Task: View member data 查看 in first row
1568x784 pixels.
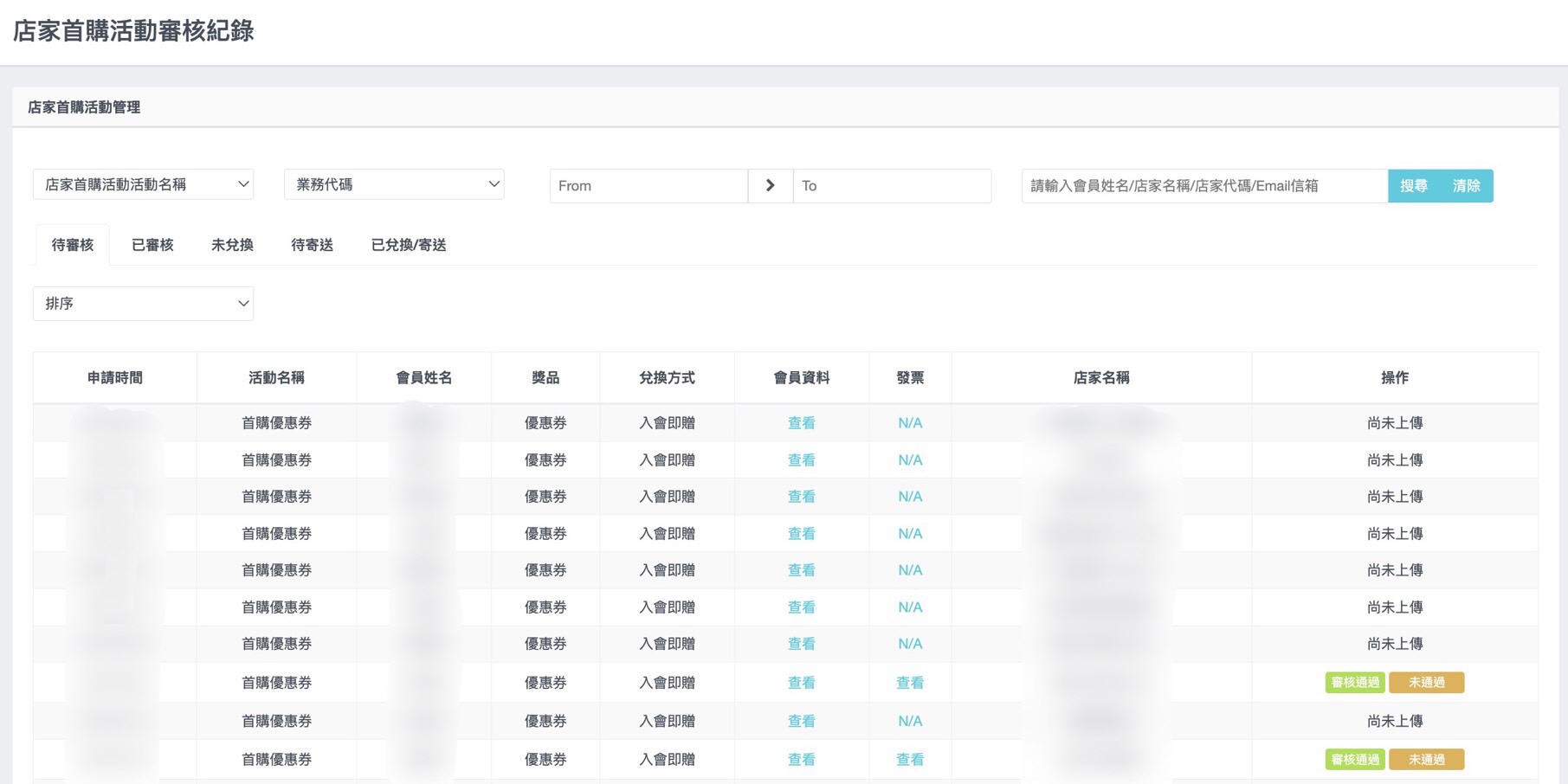Action: point(801,423)
